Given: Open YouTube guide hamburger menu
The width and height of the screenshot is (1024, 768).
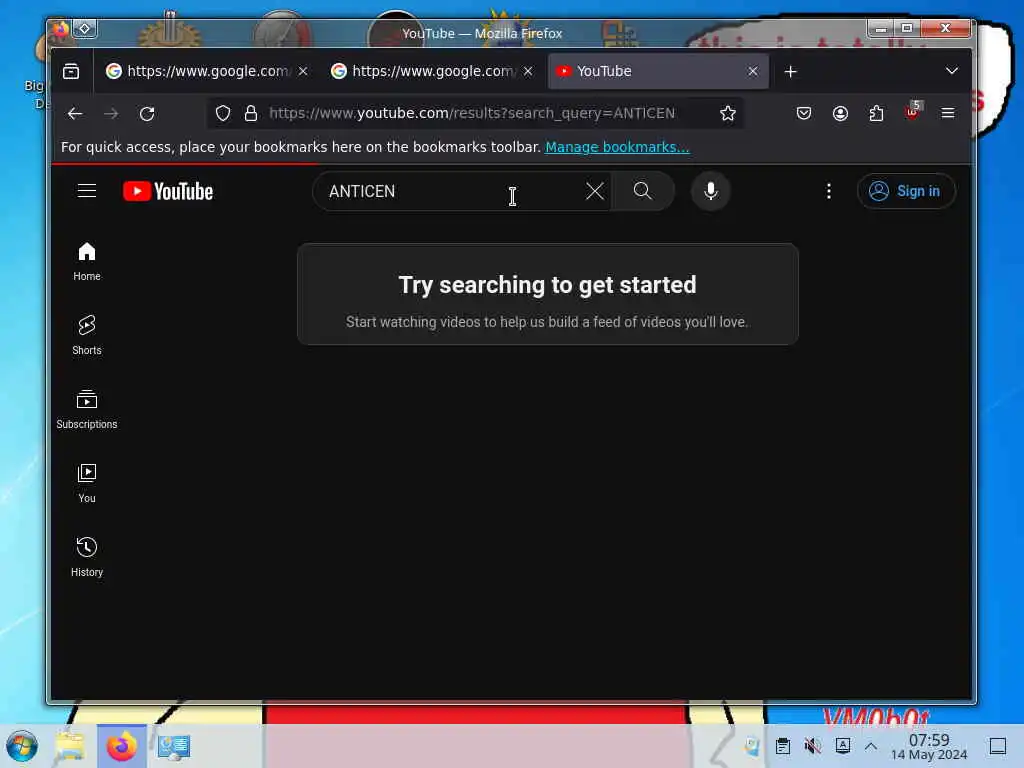Looking at the screenshot, I should pos(87,191).
